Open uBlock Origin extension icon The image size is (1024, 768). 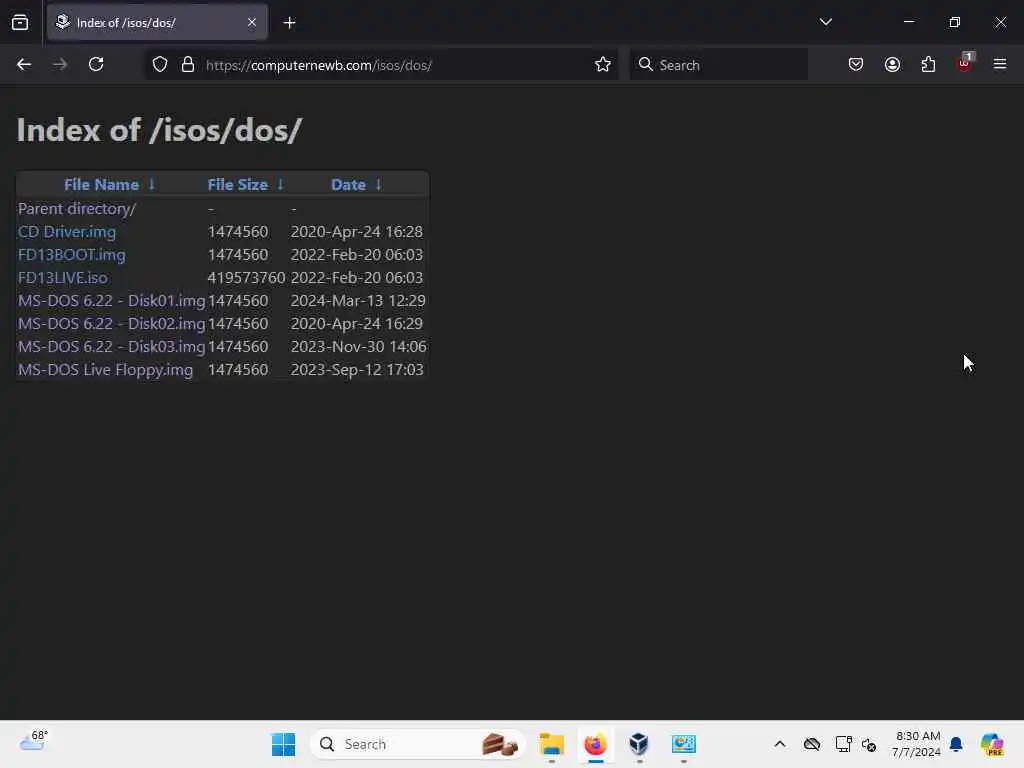[965, 63]
